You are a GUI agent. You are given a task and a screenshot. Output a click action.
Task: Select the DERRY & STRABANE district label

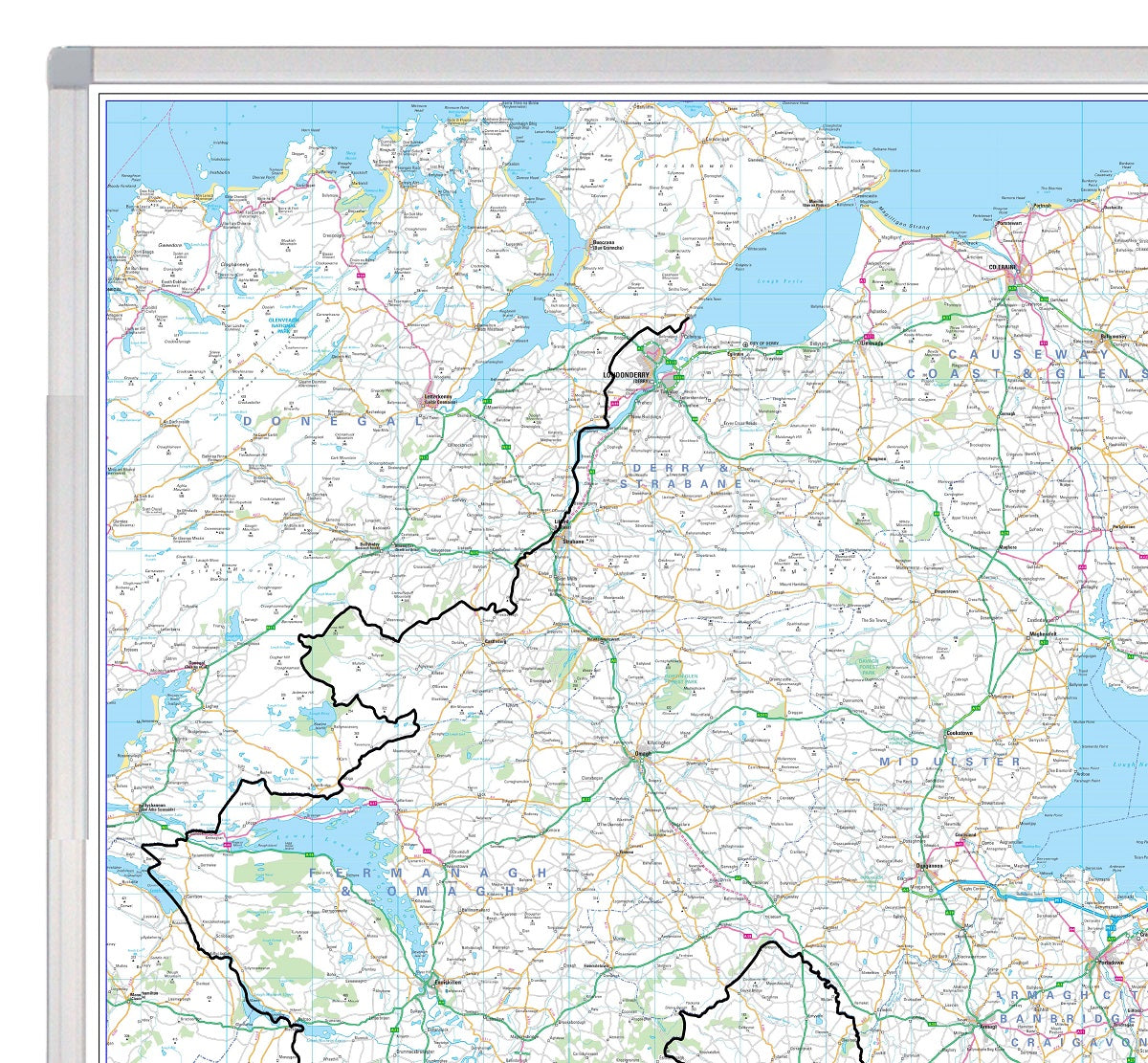click(x=680, y=476)
